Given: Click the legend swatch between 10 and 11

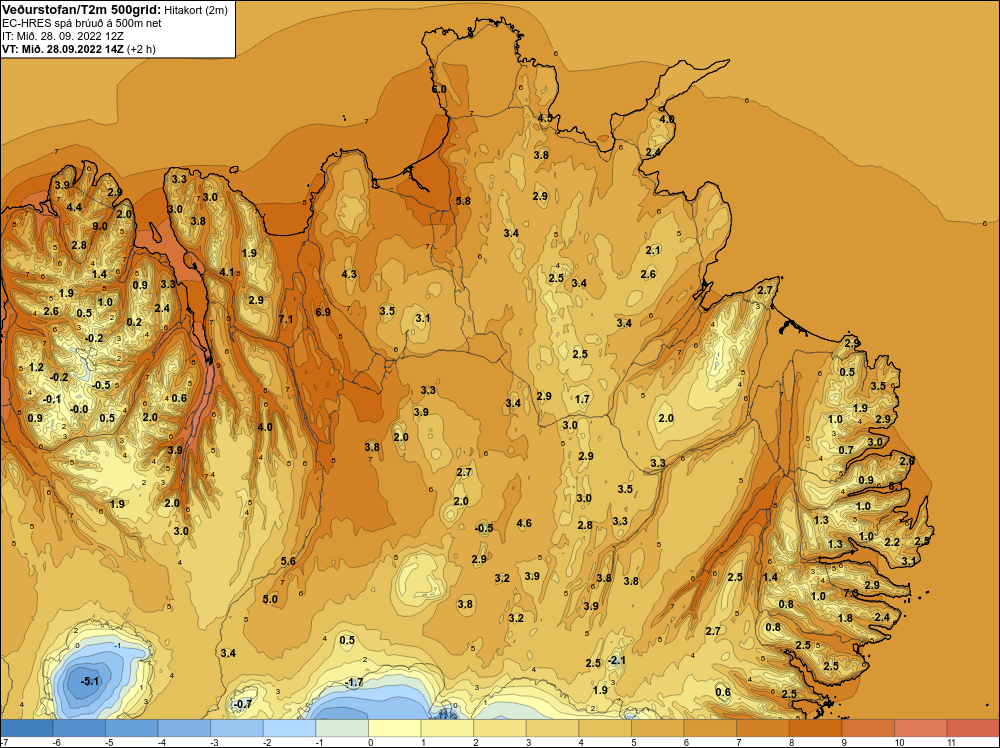Looking at the screenshot, I should click(x=921, y=728).
